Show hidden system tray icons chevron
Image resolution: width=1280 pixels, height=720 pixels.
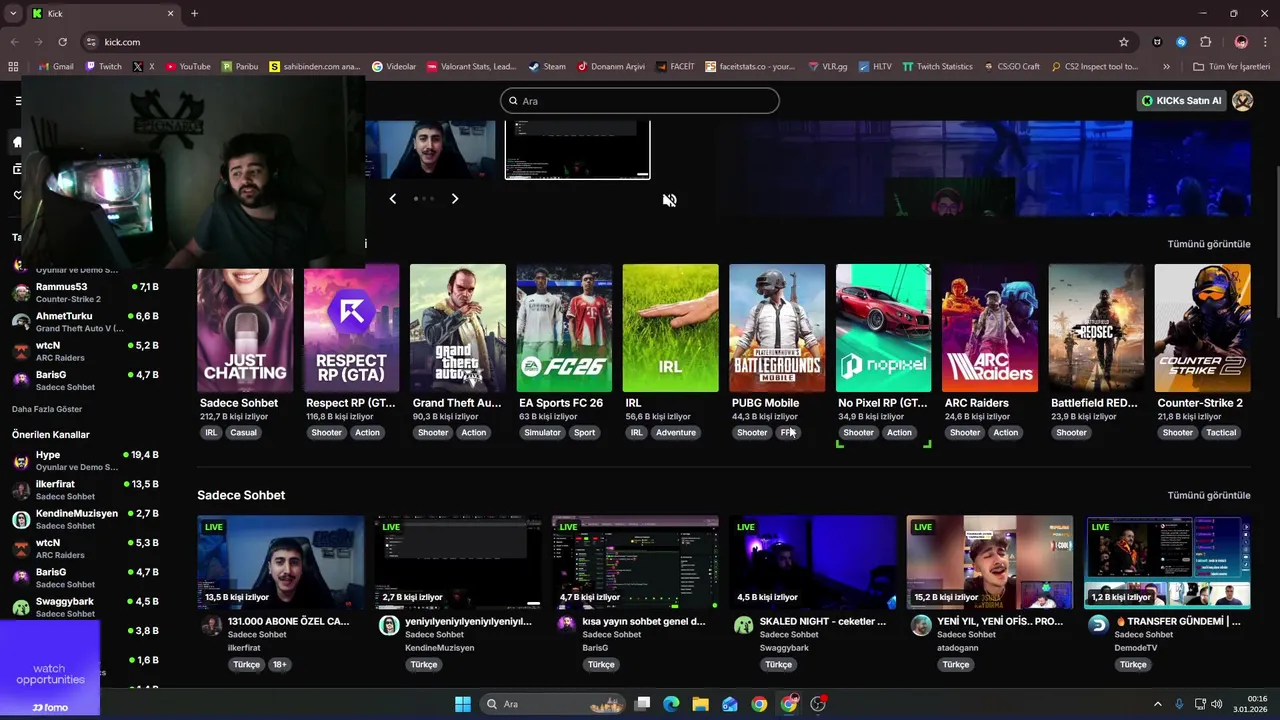click(x=1158, y=704)
